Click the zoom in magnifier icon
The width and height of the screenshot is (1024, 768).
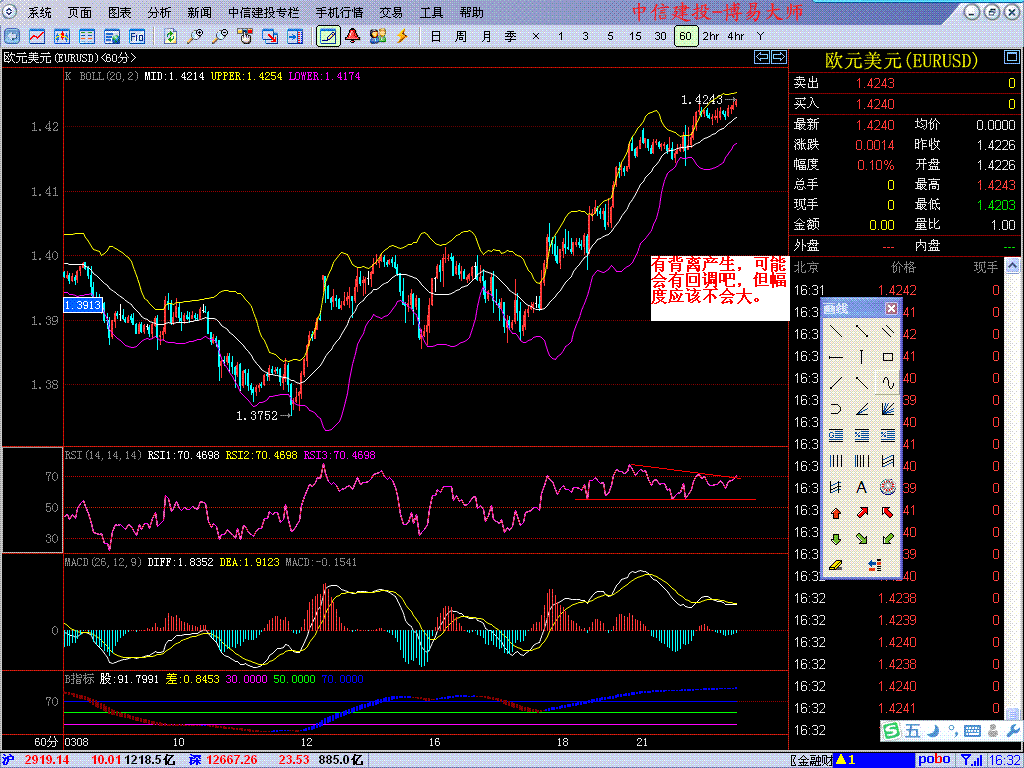[x=195, y=36]
